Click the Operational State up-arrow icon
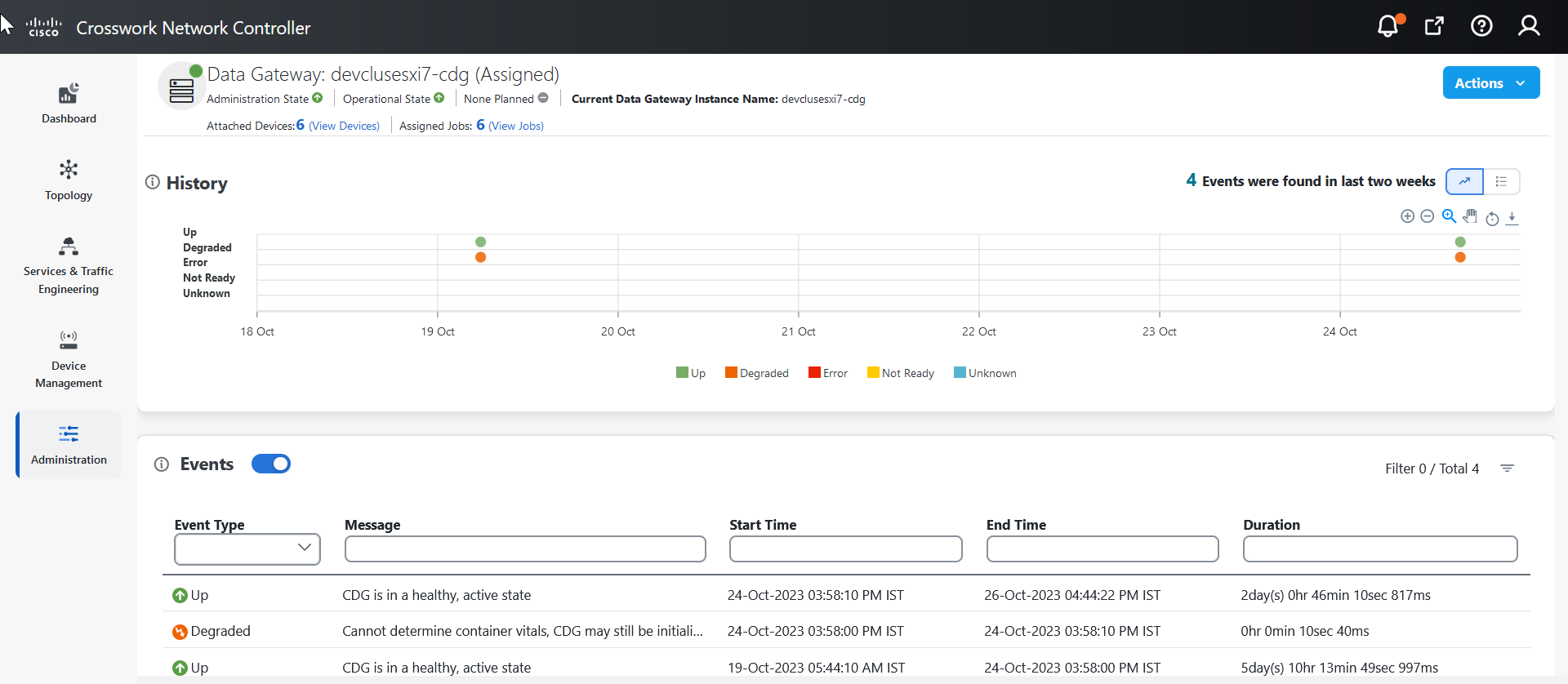Viewport: 1568px width, 684px height. pos(439,98)
